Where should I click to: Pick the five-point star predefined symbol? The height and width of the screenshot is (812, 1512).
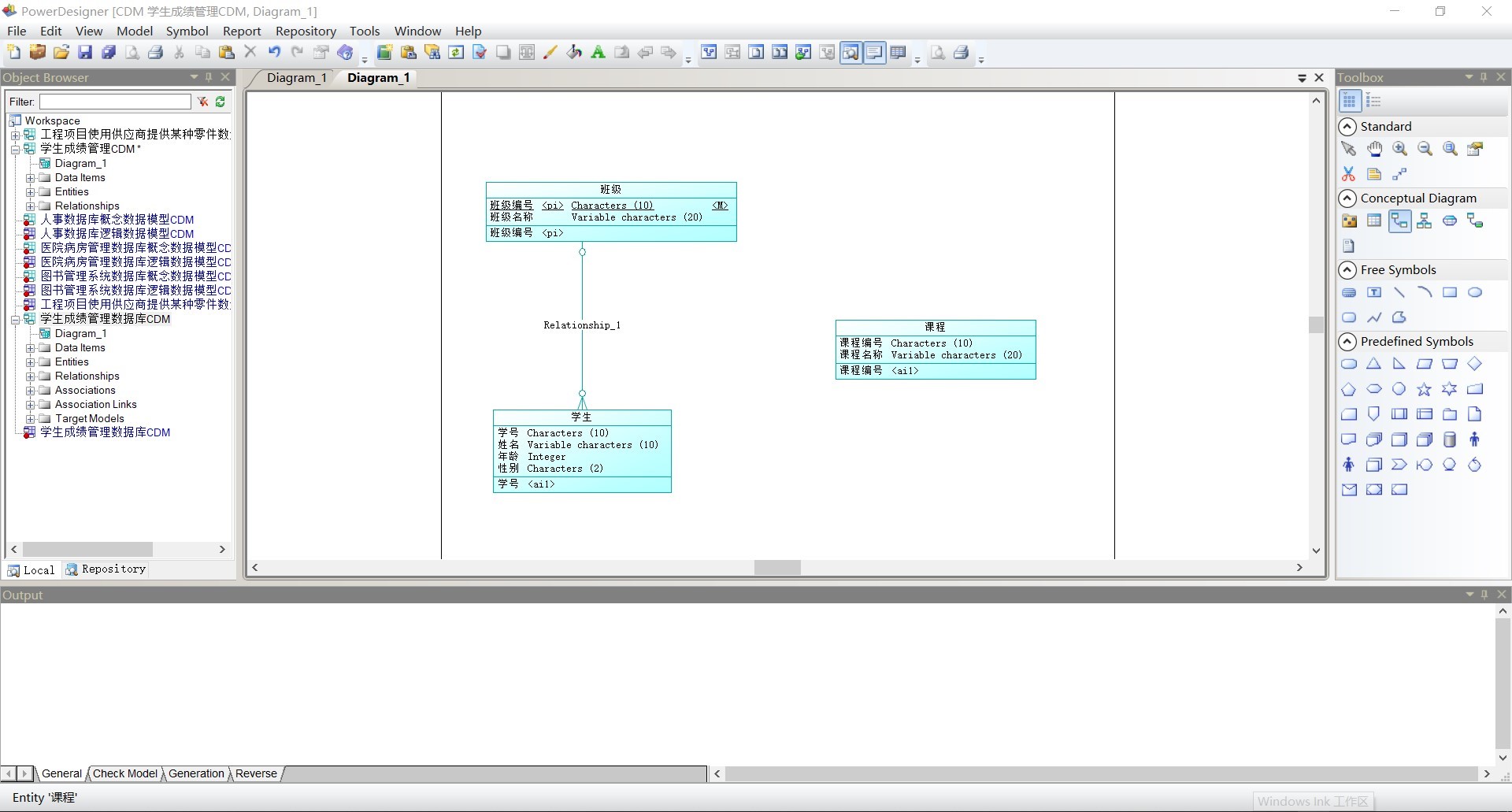1425,389
